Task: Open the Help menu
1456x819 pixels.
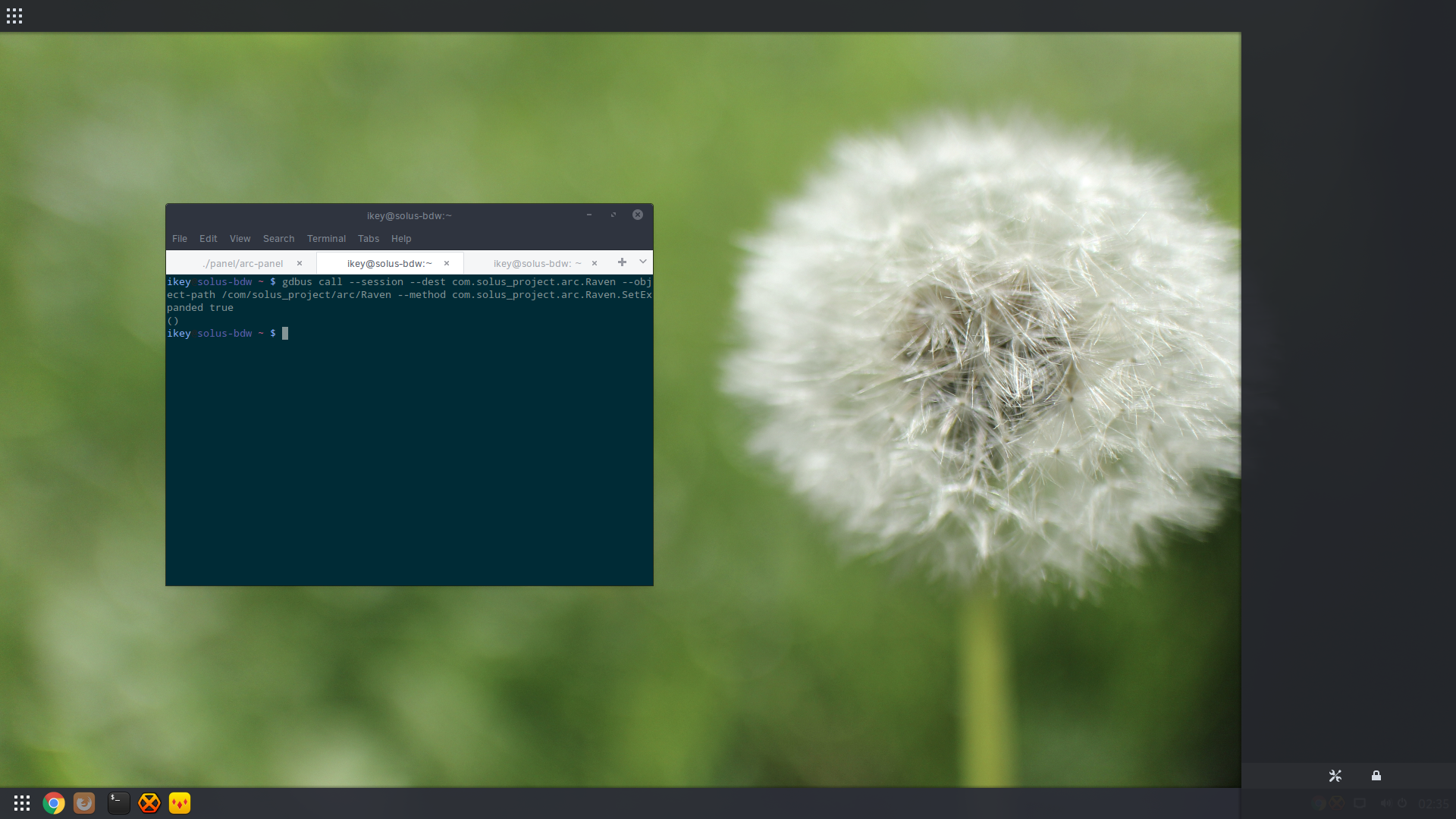Action: [x=401, y=238]
